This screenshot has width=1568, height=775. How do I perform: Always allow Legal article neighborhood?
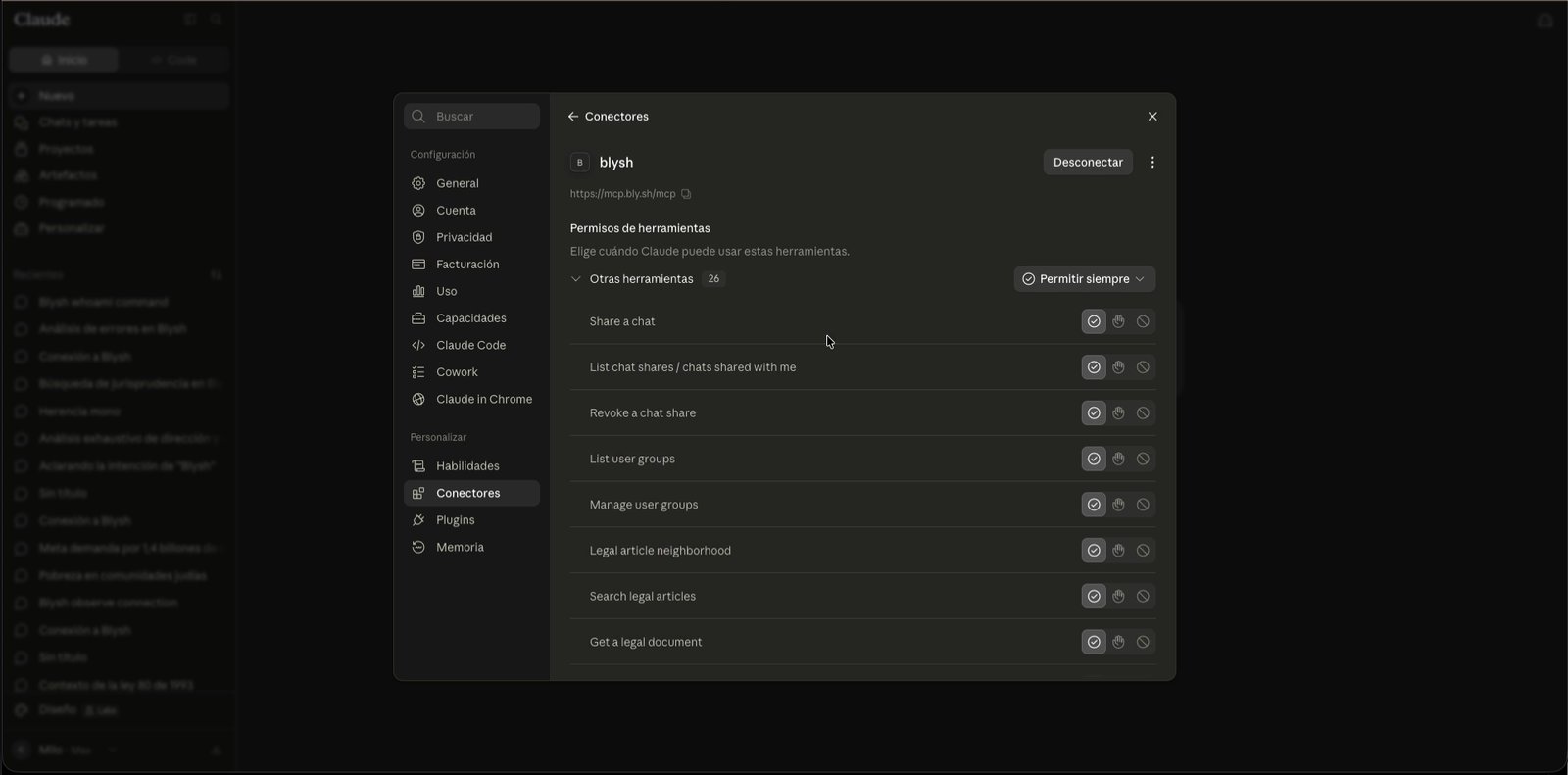click(1094, 551)
